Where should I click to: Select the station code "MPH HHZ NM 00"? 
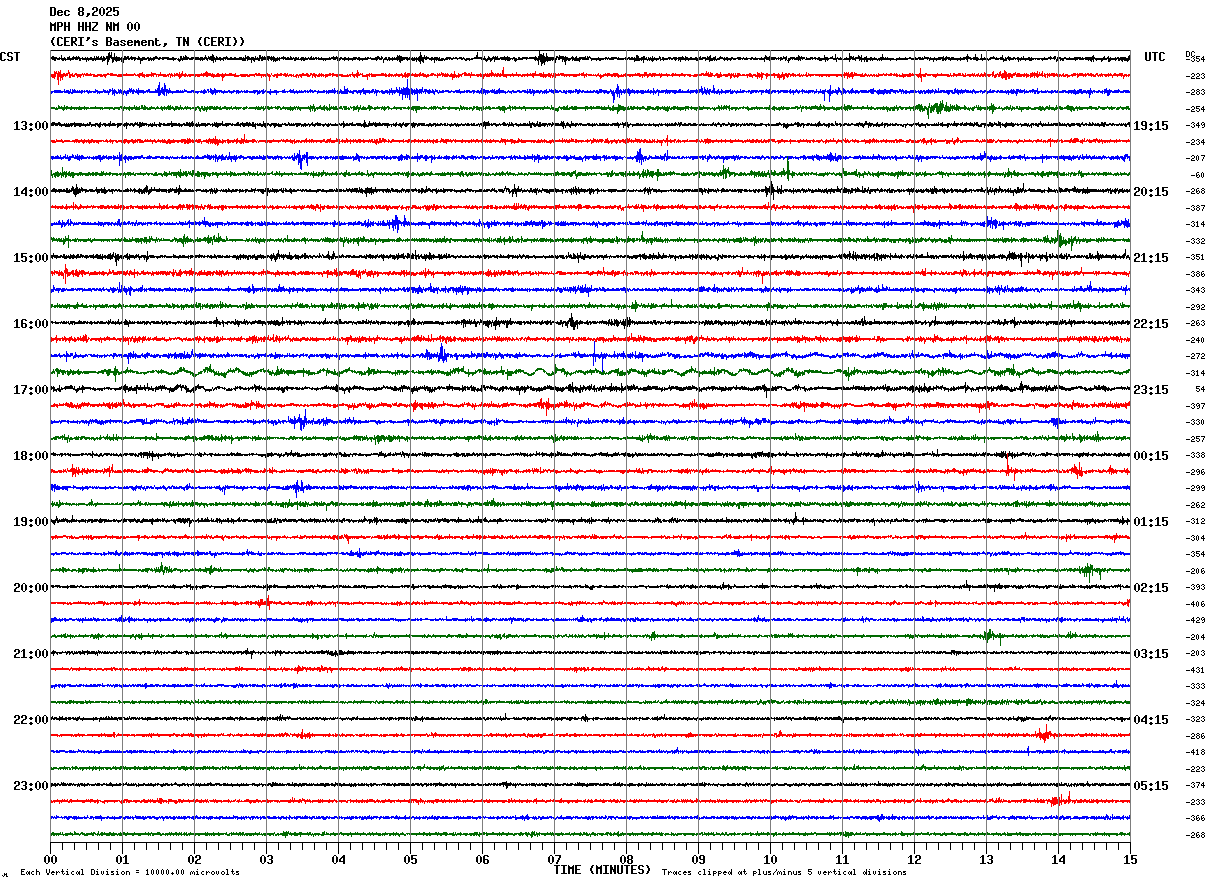[x=95, y=27]
